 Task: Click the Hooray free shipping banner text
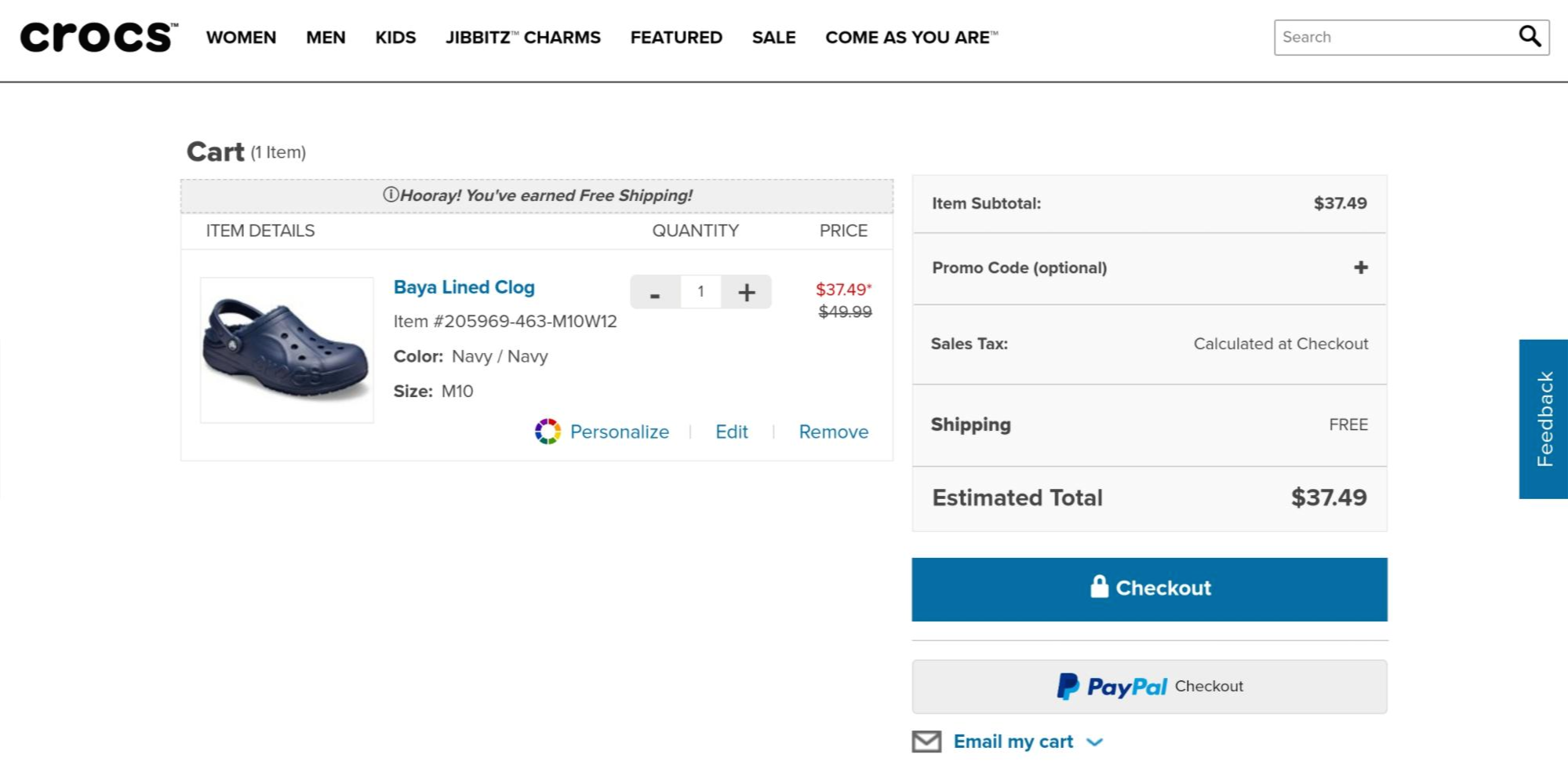click(x=546, y=195)
